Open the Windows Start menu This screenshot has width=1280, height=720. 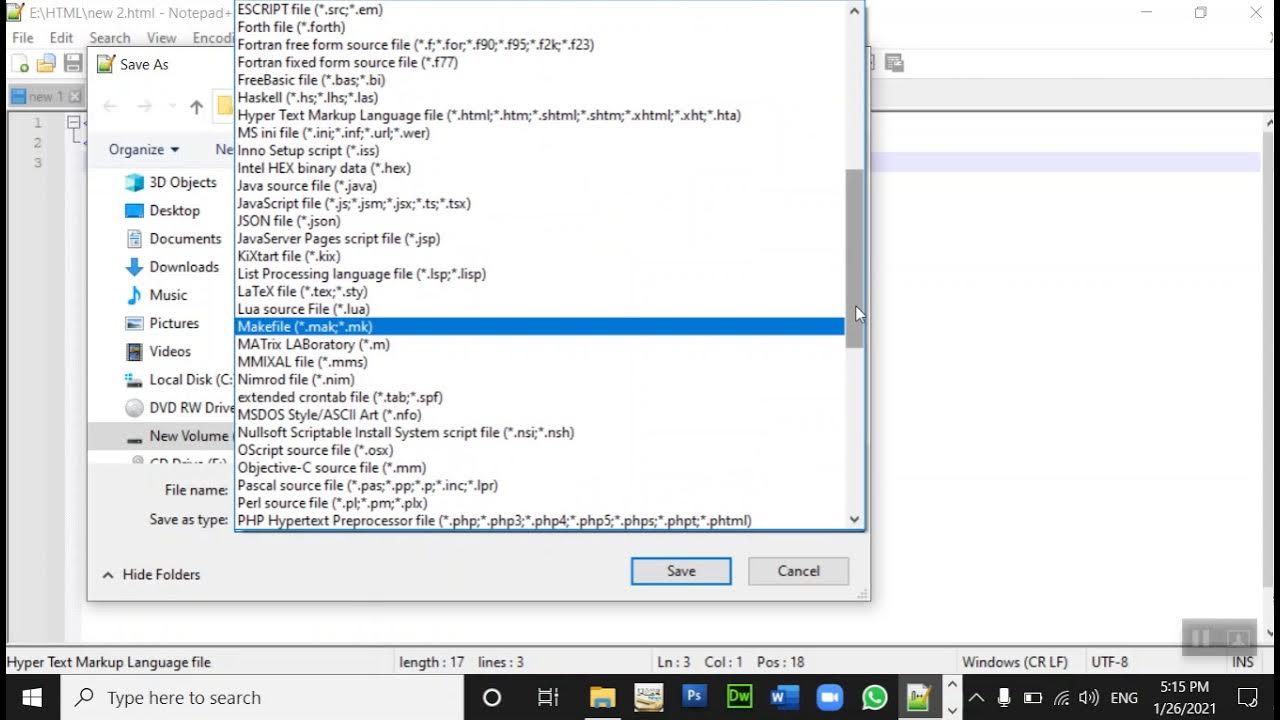(31, 697)
